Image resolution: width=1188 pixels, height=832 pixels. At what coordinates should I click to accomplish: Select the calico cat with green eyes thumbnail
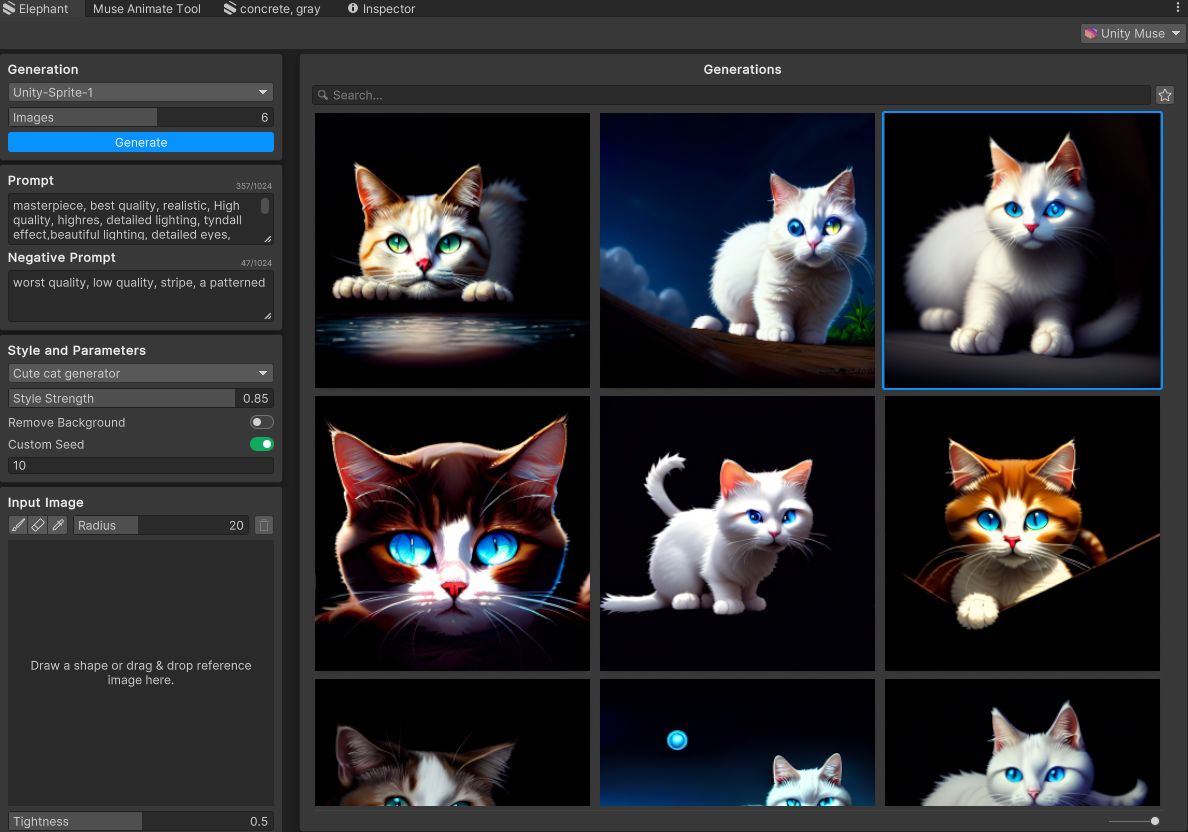(x=452, y=250)
